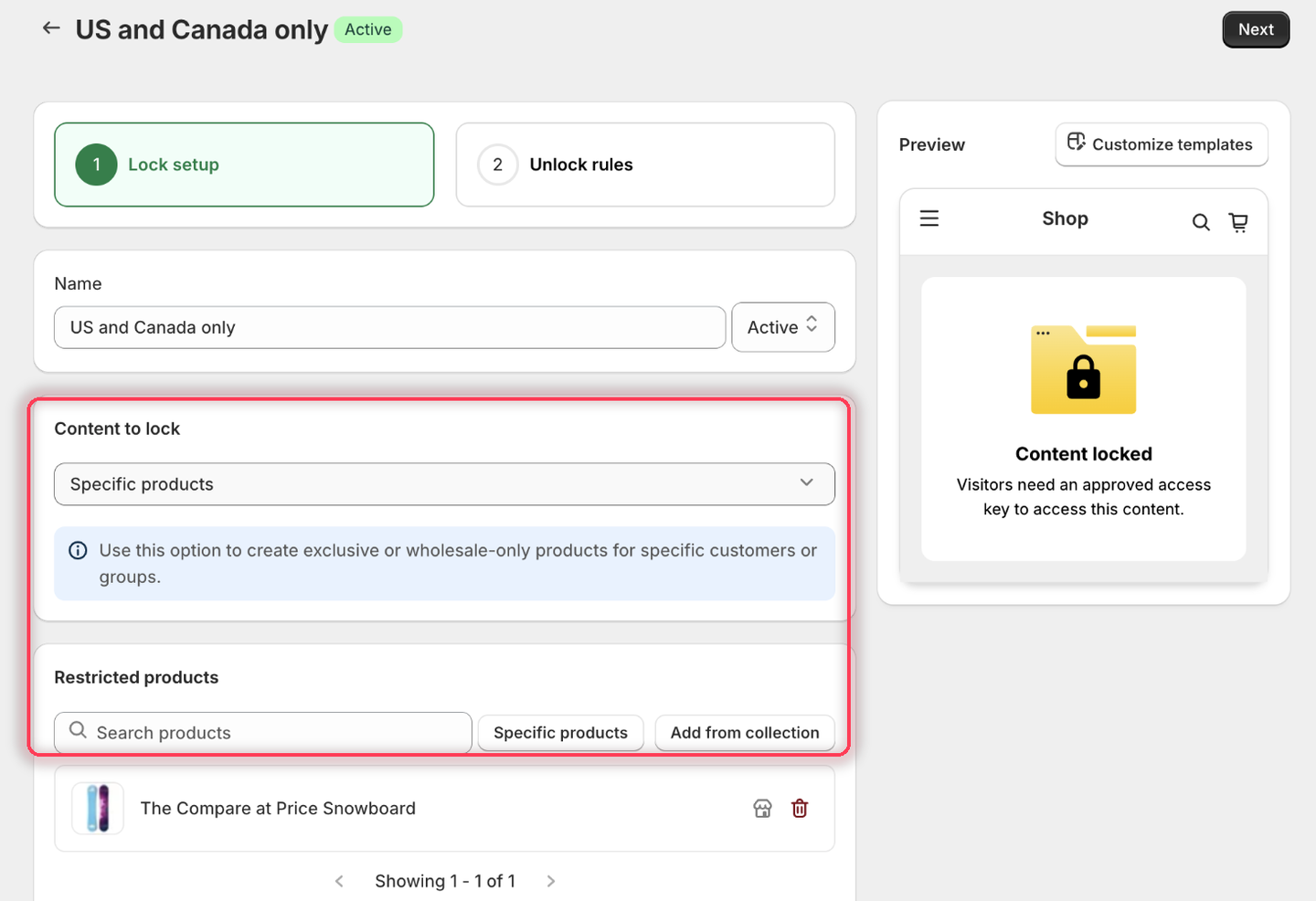Open the cart icon in Shop preview

[1238, 222]
